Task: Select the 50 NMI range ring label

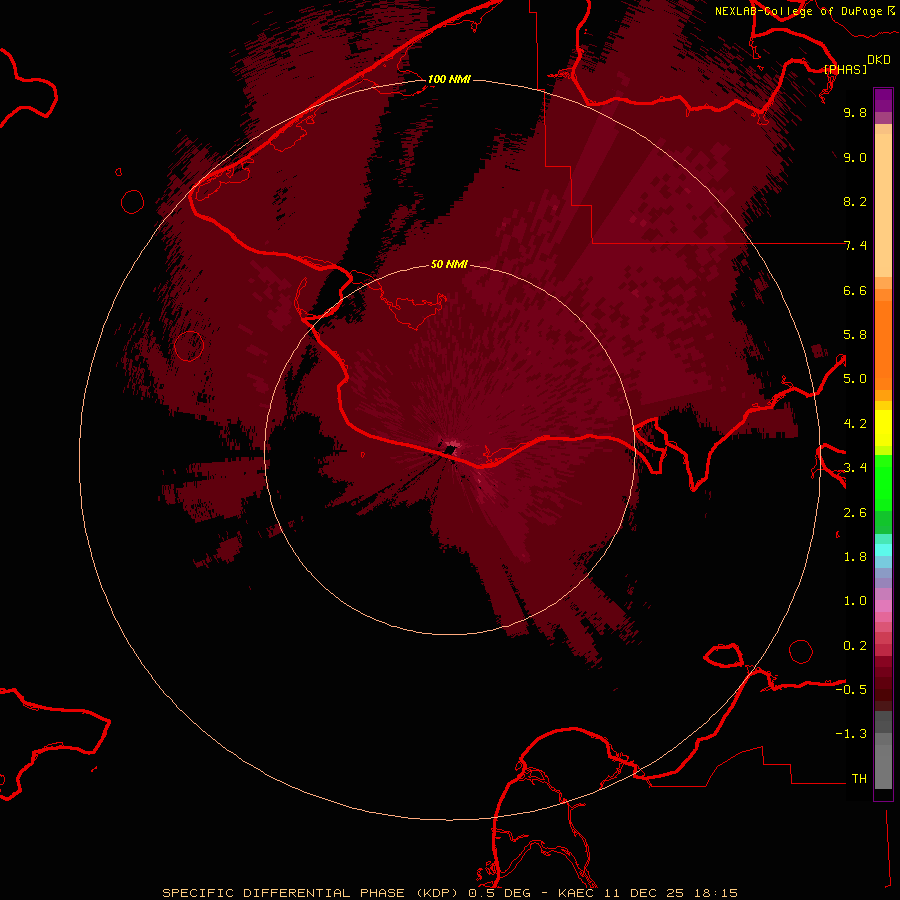Action: 449,264
